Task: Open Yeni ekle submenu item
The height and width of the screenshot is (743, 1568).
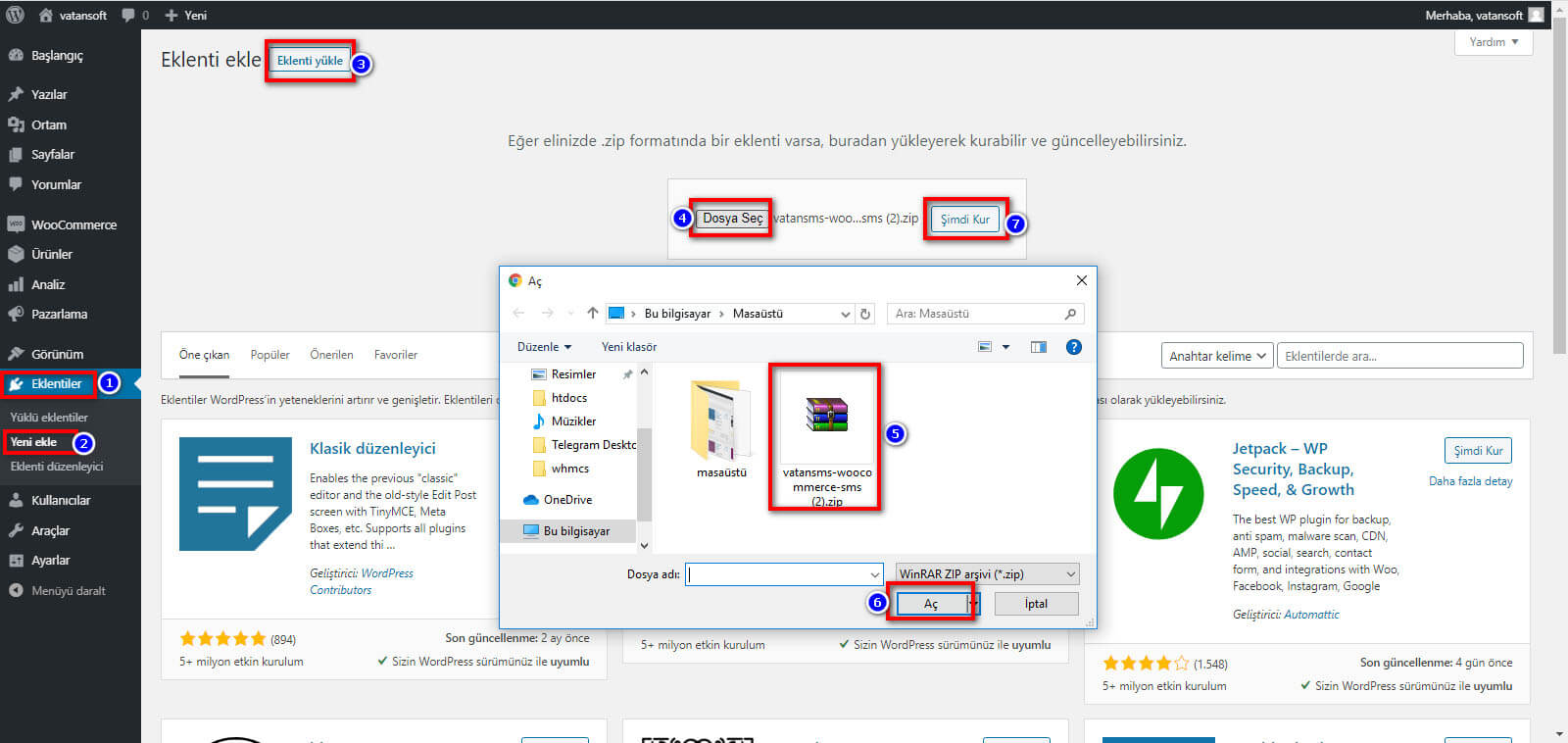Action: (x=33, y=442)
